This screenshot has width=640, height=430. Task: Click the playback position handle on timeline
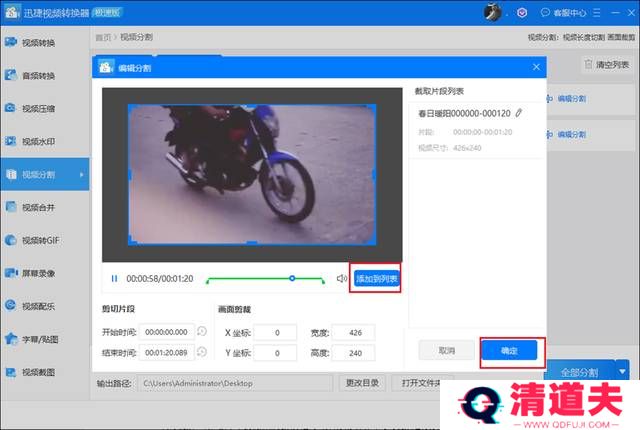[x=292, y=278]
